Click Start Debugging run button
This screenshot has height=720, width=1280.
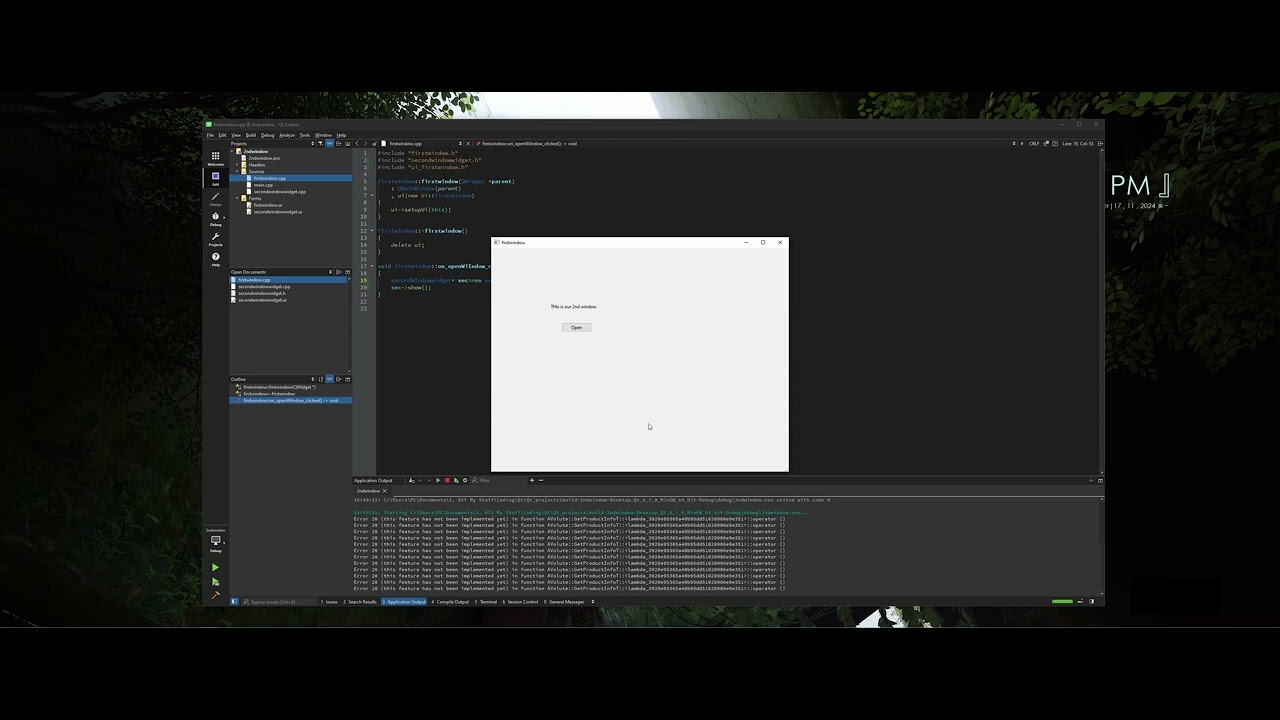coord(215,582)
